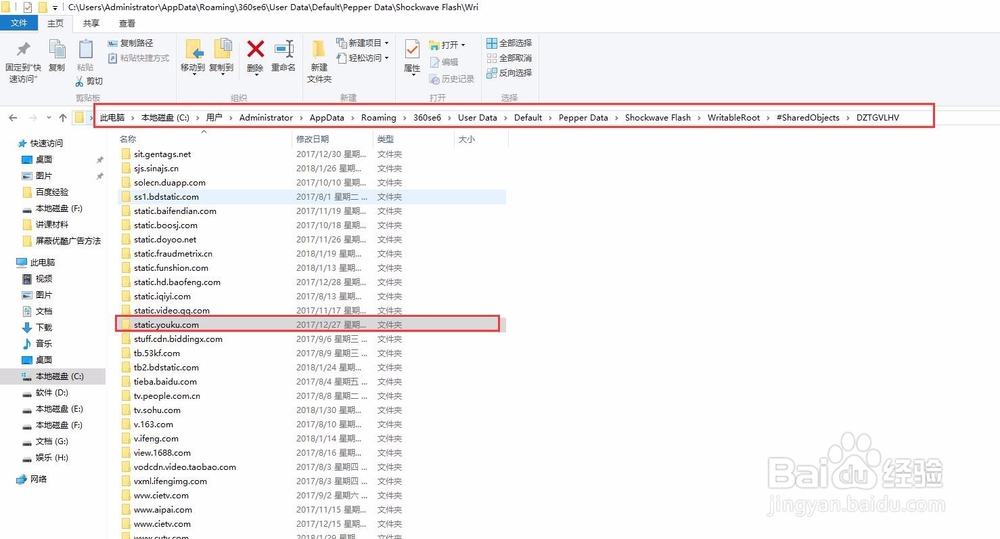1000x539 pixels.
Task: Click Roaming in the address breadcrumb
Action: click(378, 117)
